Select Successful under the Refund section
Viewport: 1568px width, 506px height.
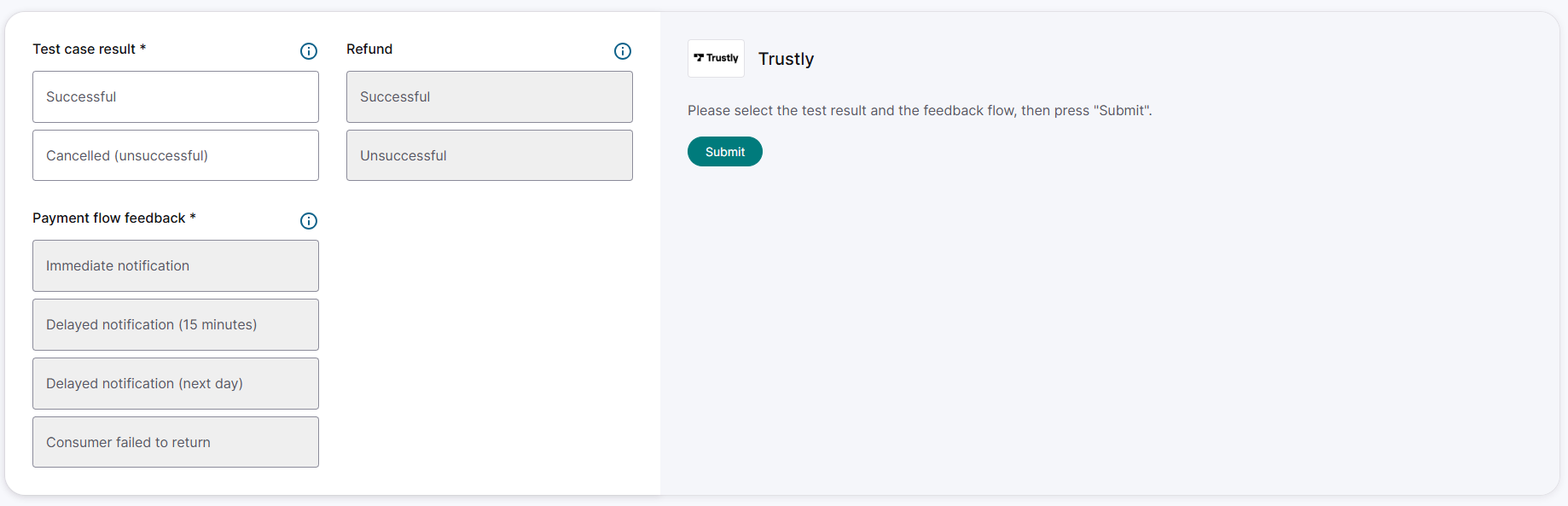click(x=489, y=96)
